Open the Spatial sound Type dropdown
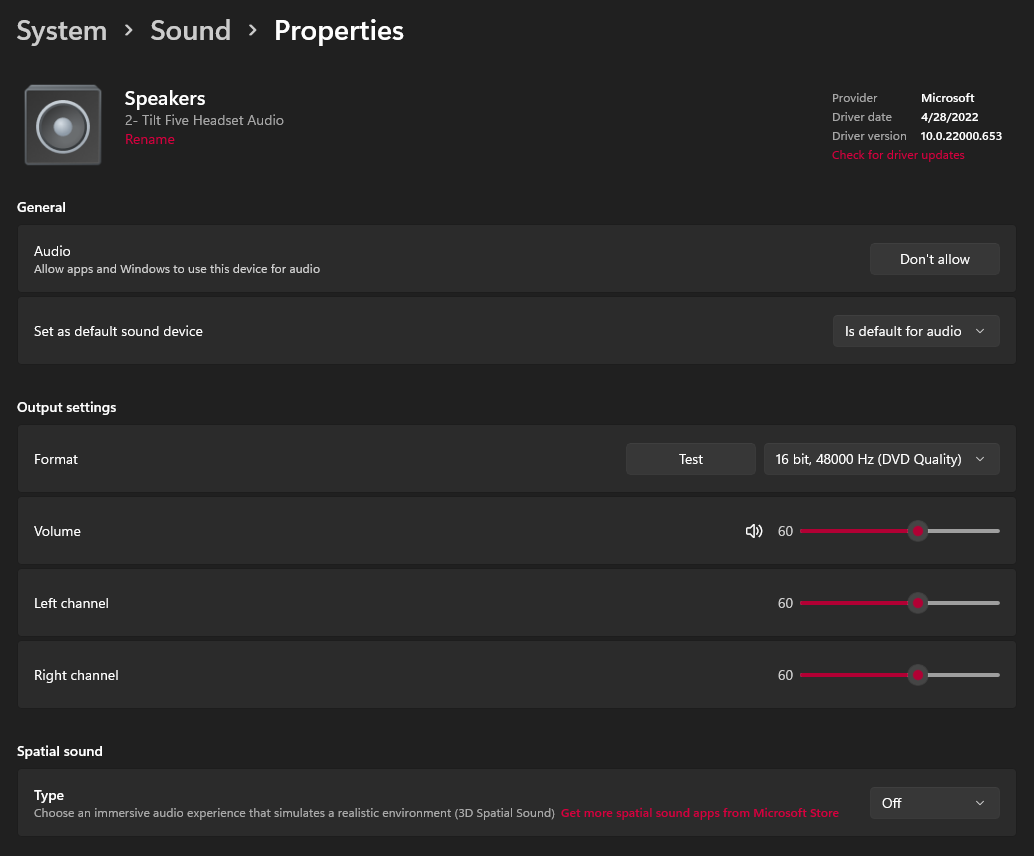The height and width of the screenshot is (856, 1034). point(934,803)
